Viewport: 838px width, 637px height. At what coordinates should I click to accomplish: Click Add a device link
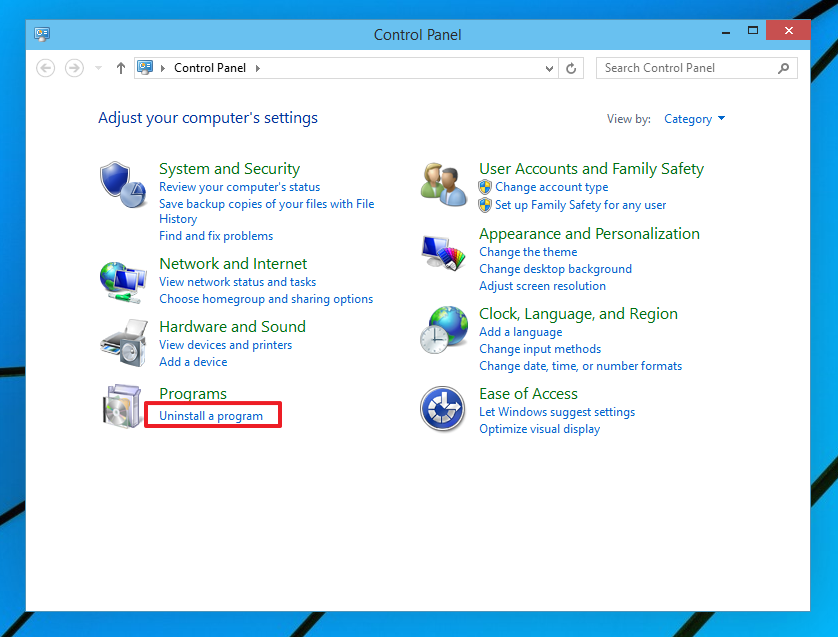point(193,362)
